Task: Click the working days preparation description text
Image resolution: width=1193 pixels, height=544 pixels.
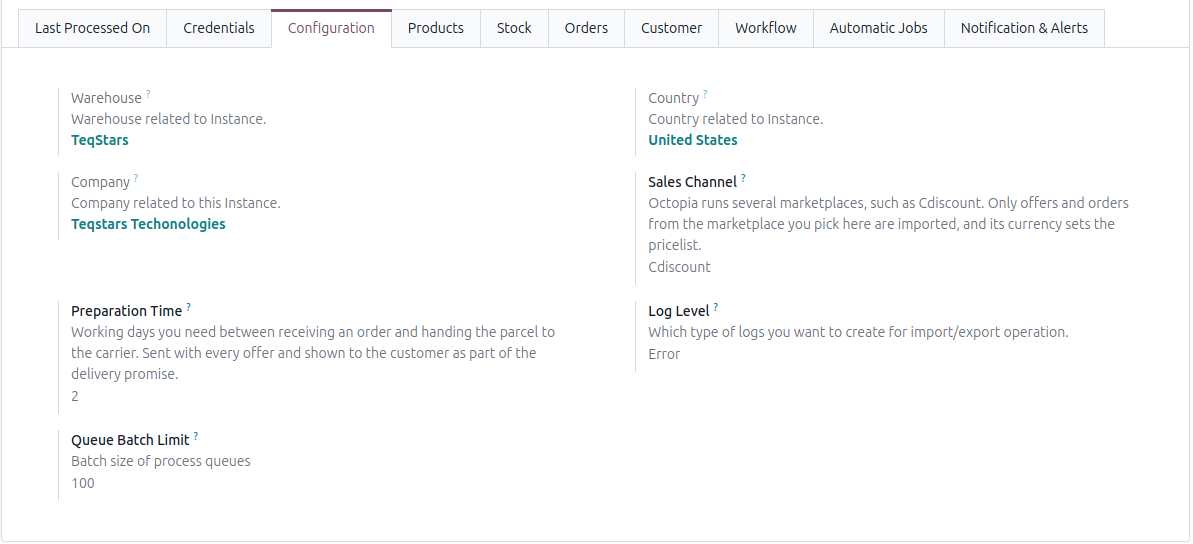Action: (313, 354)
